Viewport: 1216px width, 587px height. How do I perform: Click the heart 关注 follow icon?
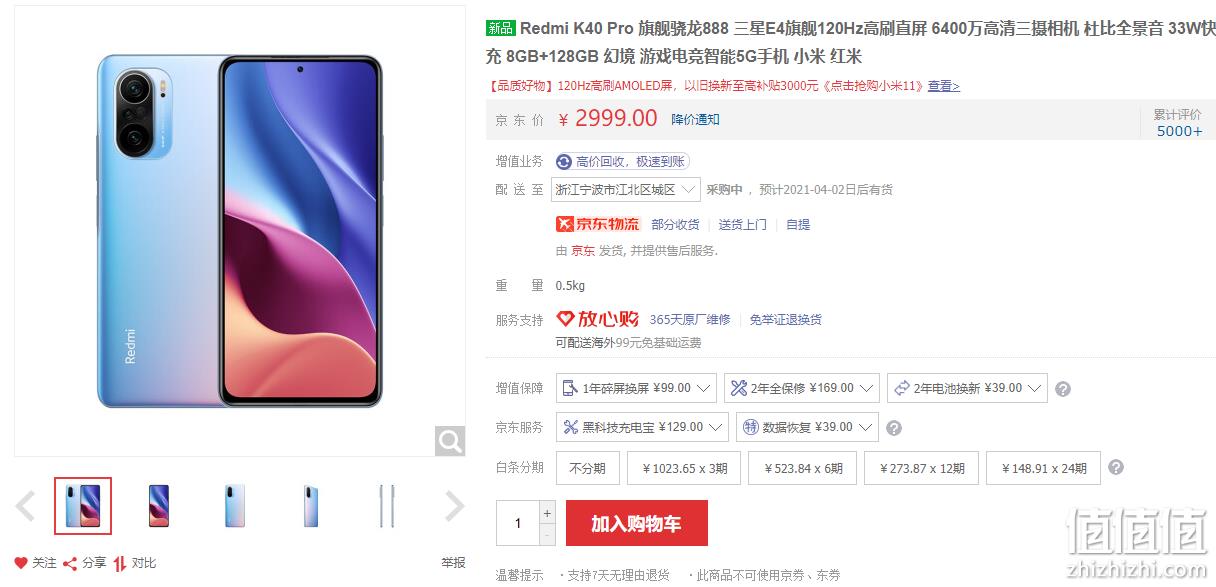pos(21,563)
